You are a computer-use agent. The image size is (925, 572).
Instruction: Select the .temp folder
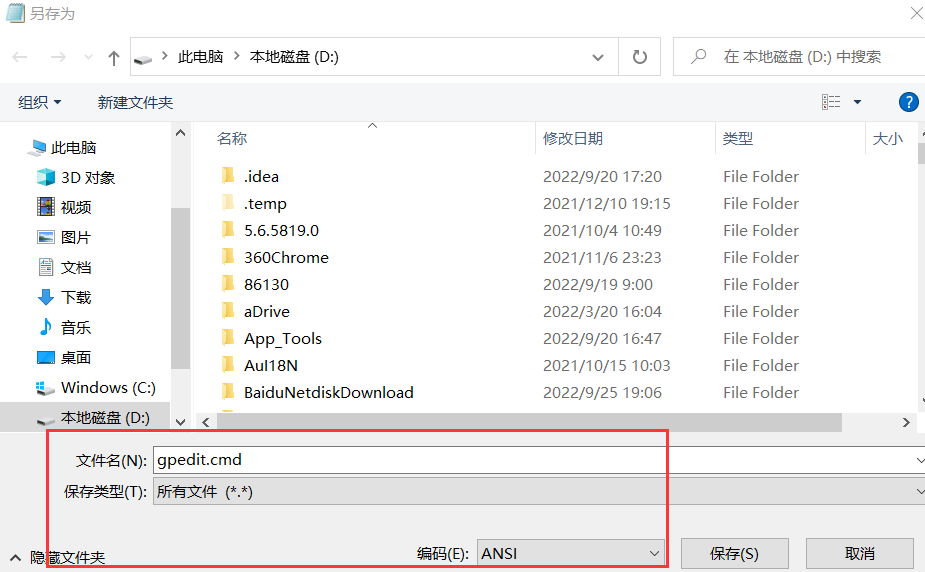pos(265,203)
